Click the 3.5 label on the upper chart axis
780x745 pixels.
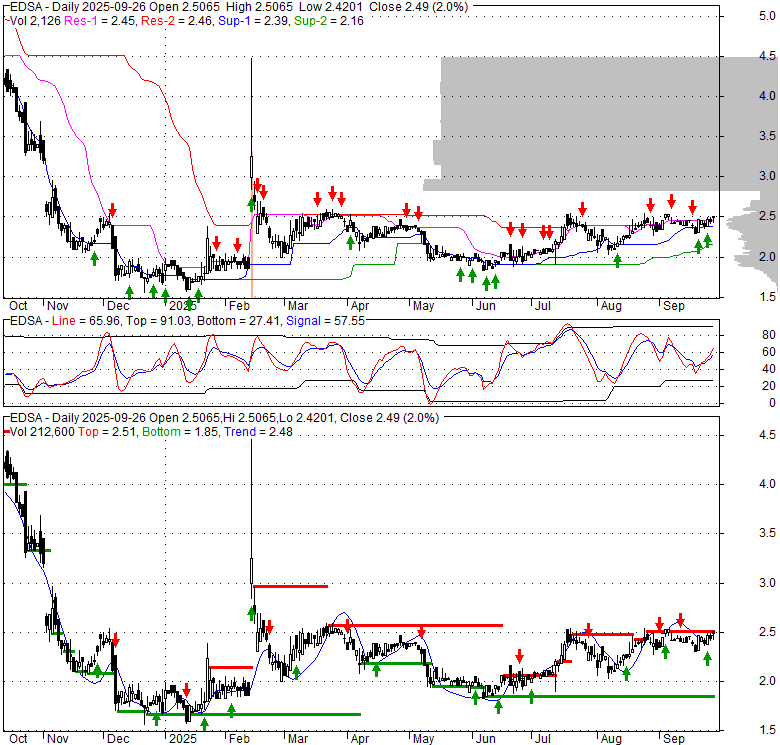pyautogui.click(x=767, y=136)
